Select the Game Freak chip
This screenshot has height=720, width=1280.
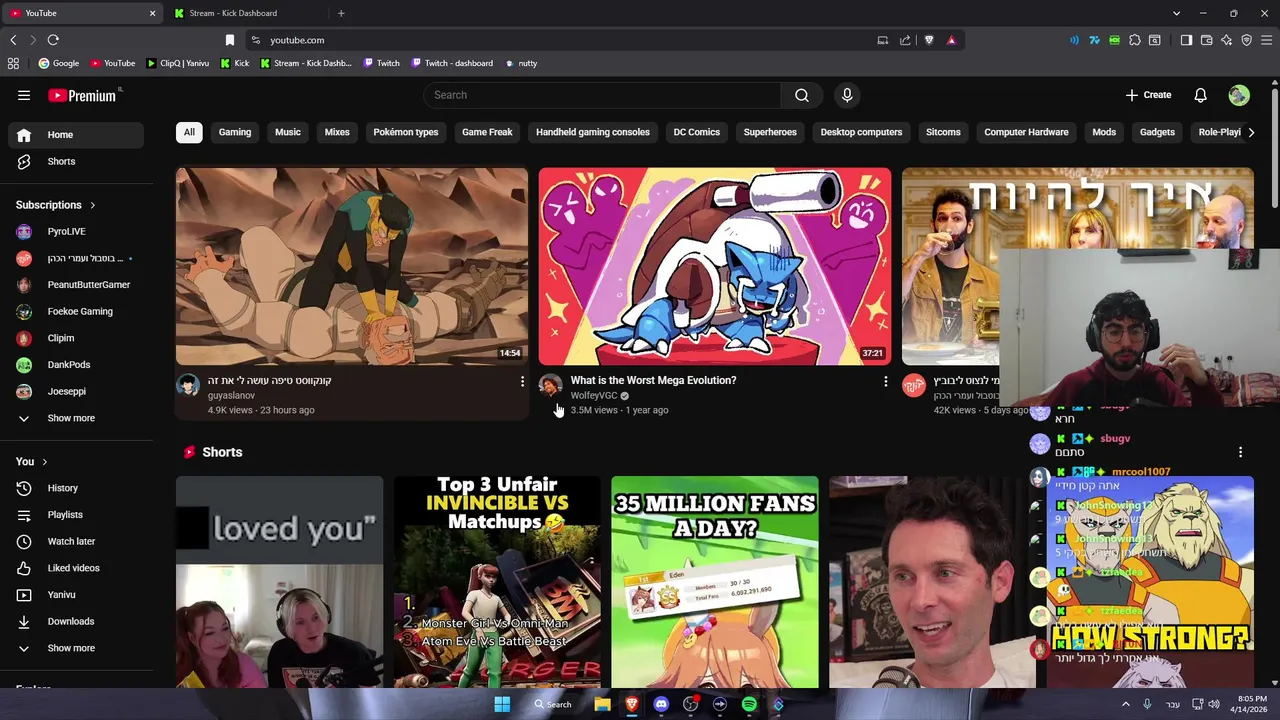[x=487, y=132]
